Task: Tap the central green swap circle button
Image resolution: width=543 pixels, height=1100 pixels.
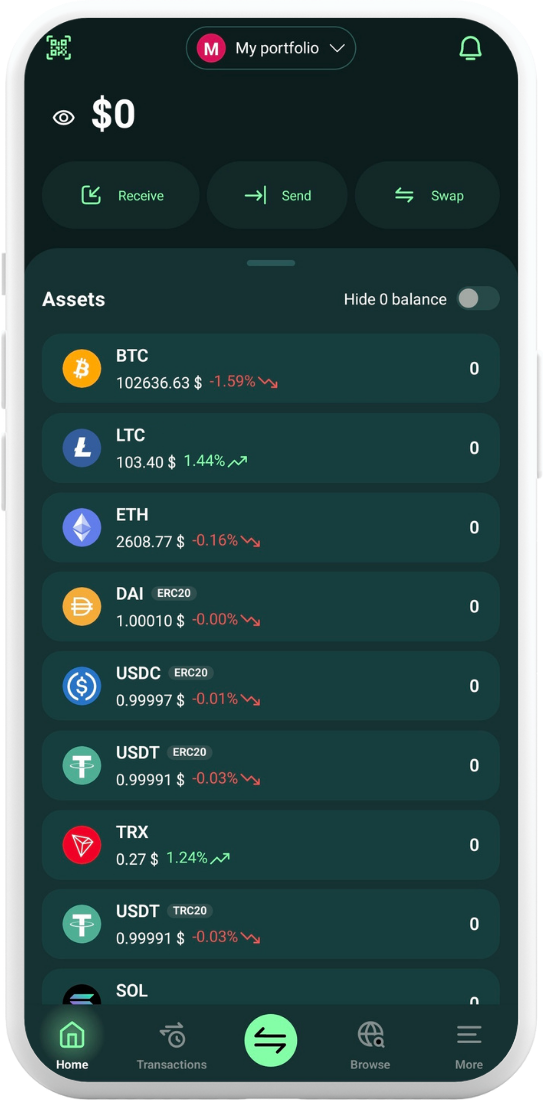Action: click(271, 1041)
